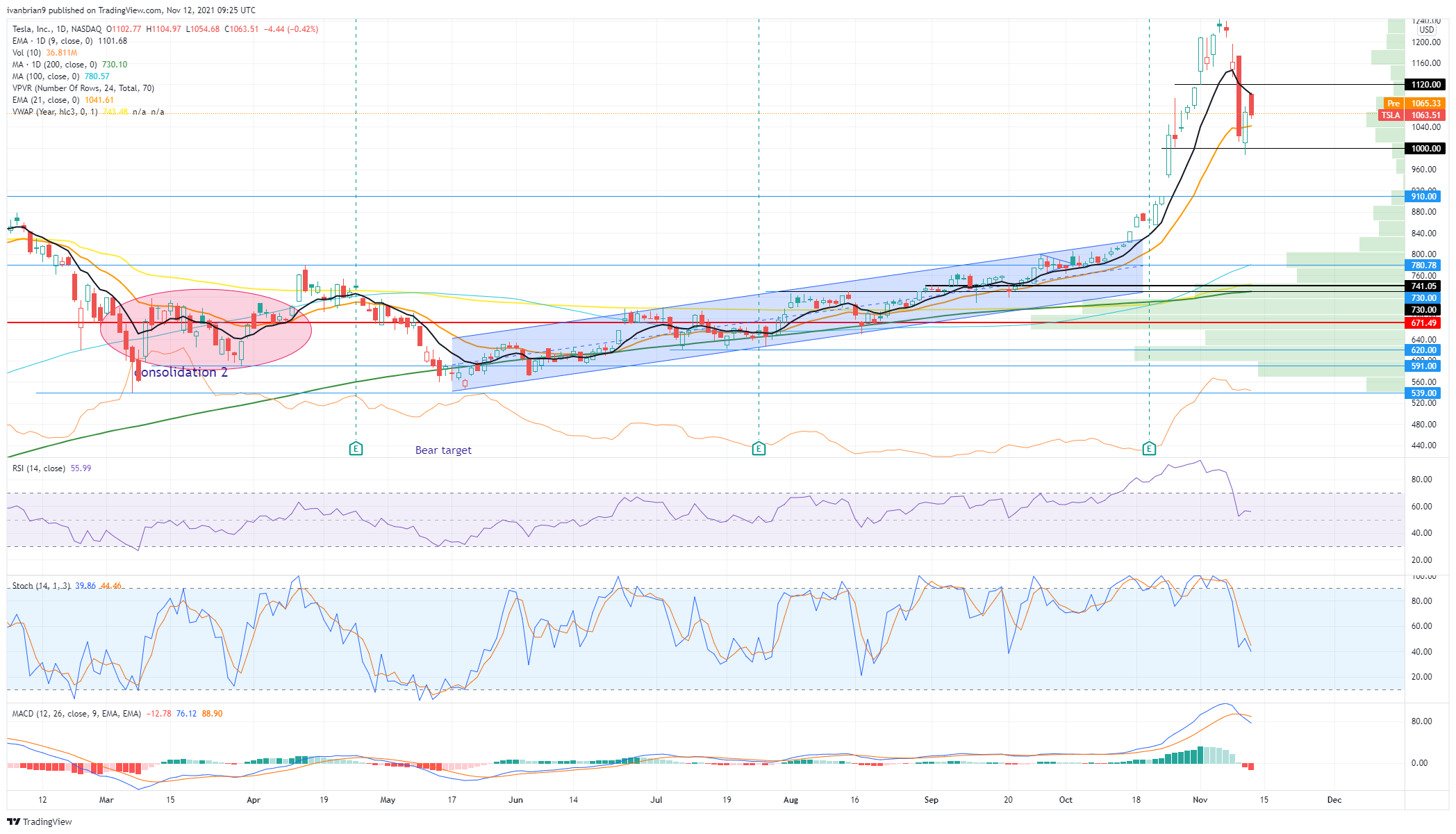This screenshot has width=1456, height=834.
Task: Click the Oct label on time axis
Action: click(x=1066, y=800)
